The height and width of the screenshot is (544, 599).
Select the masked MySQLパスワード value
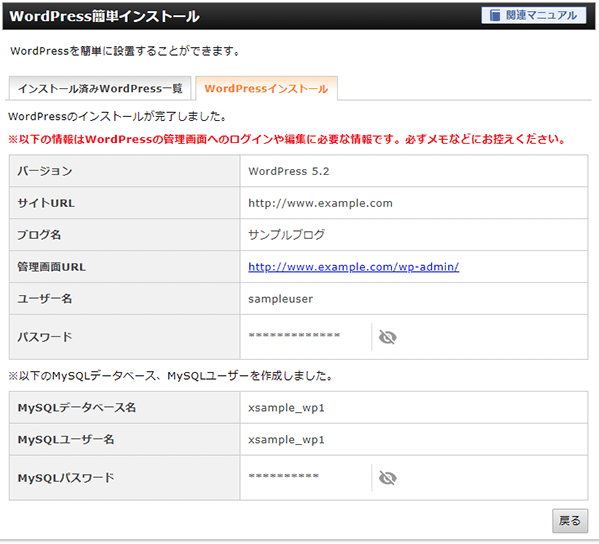point(283,476)
